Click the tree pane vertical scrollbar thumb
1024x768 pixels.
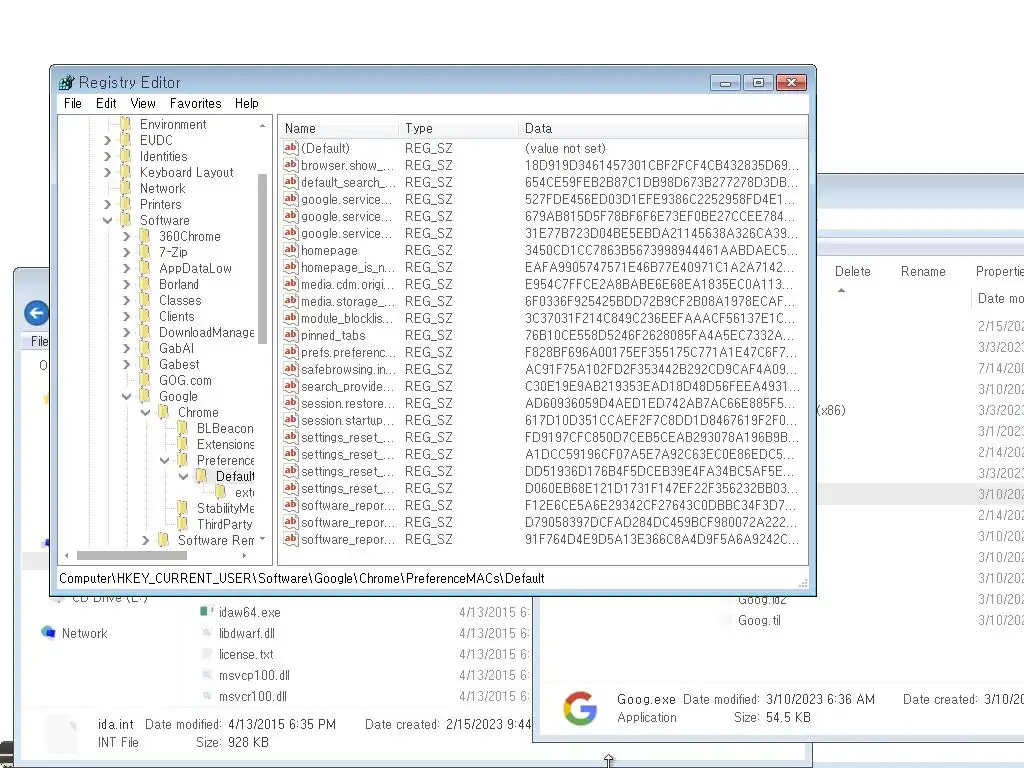click(263, 258)
